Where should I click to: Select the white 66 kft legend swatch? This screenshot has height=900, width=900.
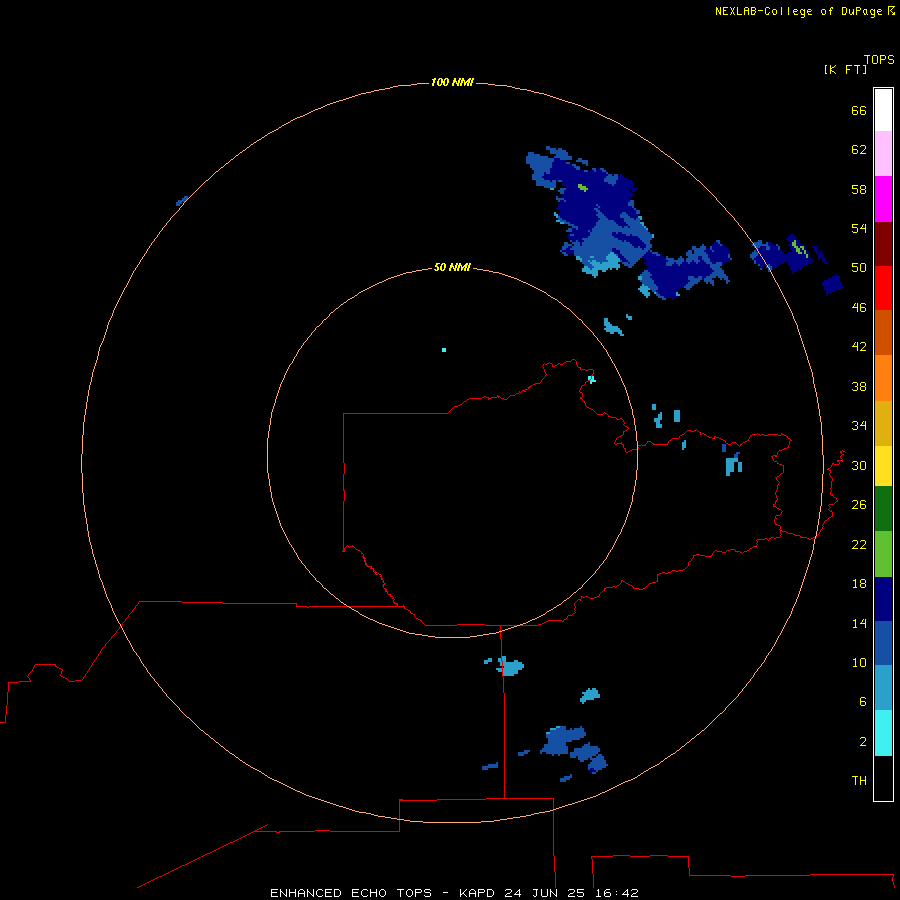point(883,110)
